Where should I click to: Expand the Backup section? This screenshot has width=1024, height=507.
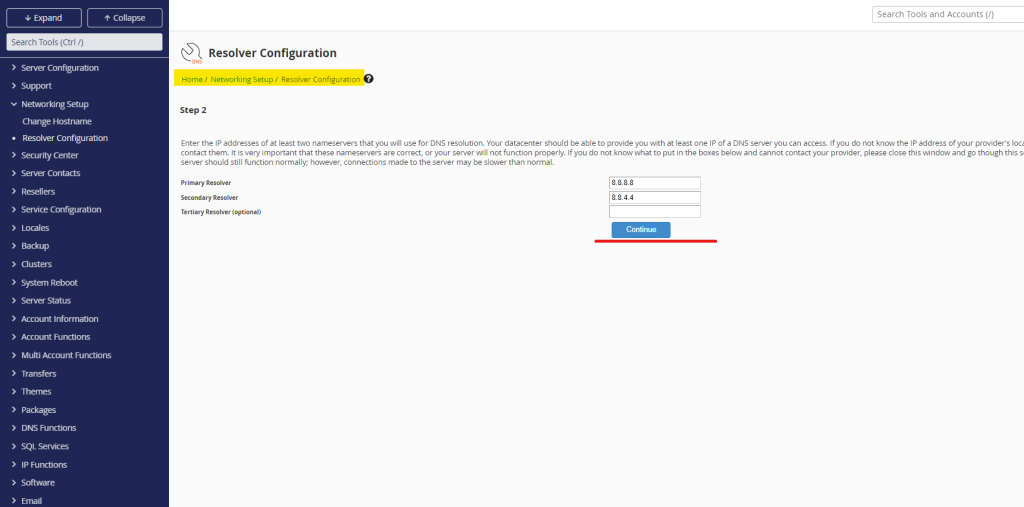point(35,246)
